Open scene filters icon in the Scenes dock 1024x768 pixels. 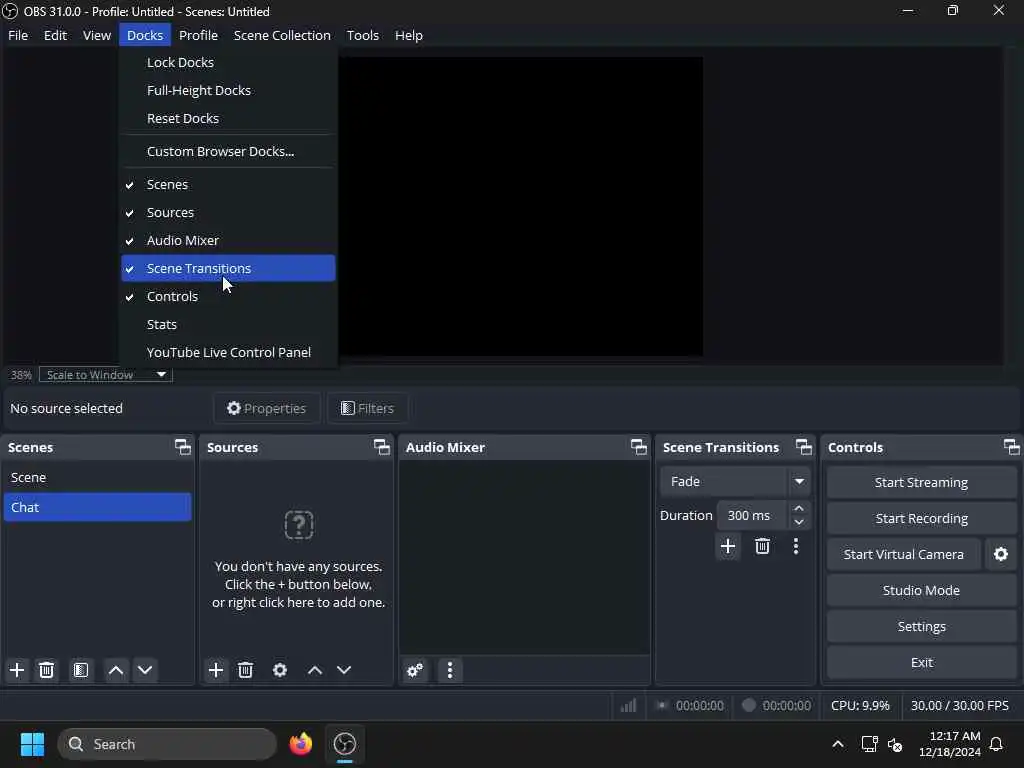point(81,670)
